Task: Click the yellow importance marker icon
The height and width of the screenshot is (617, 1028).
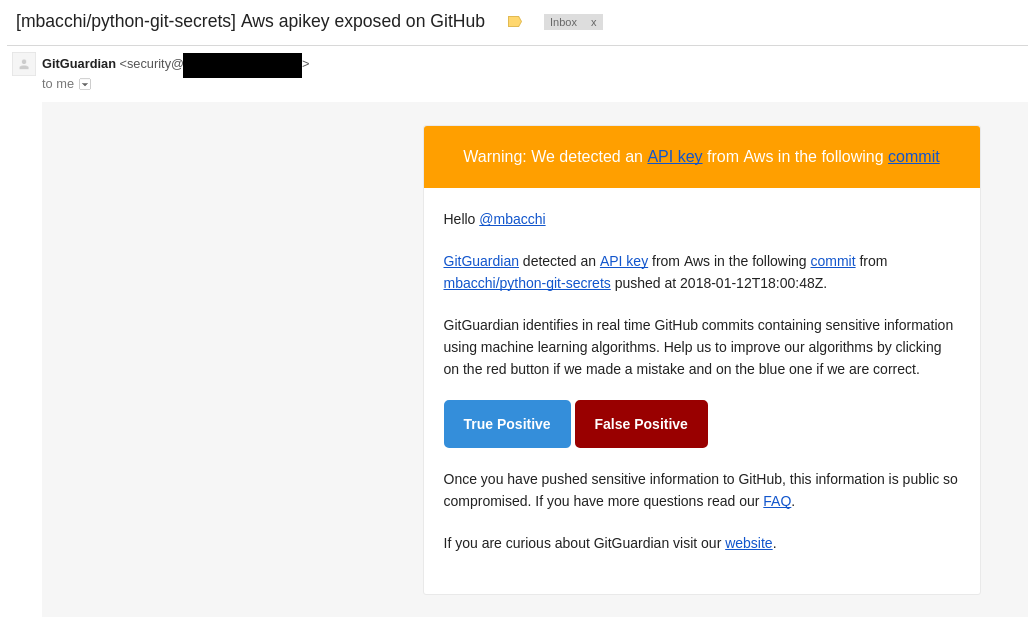Action: pos(514,22)
